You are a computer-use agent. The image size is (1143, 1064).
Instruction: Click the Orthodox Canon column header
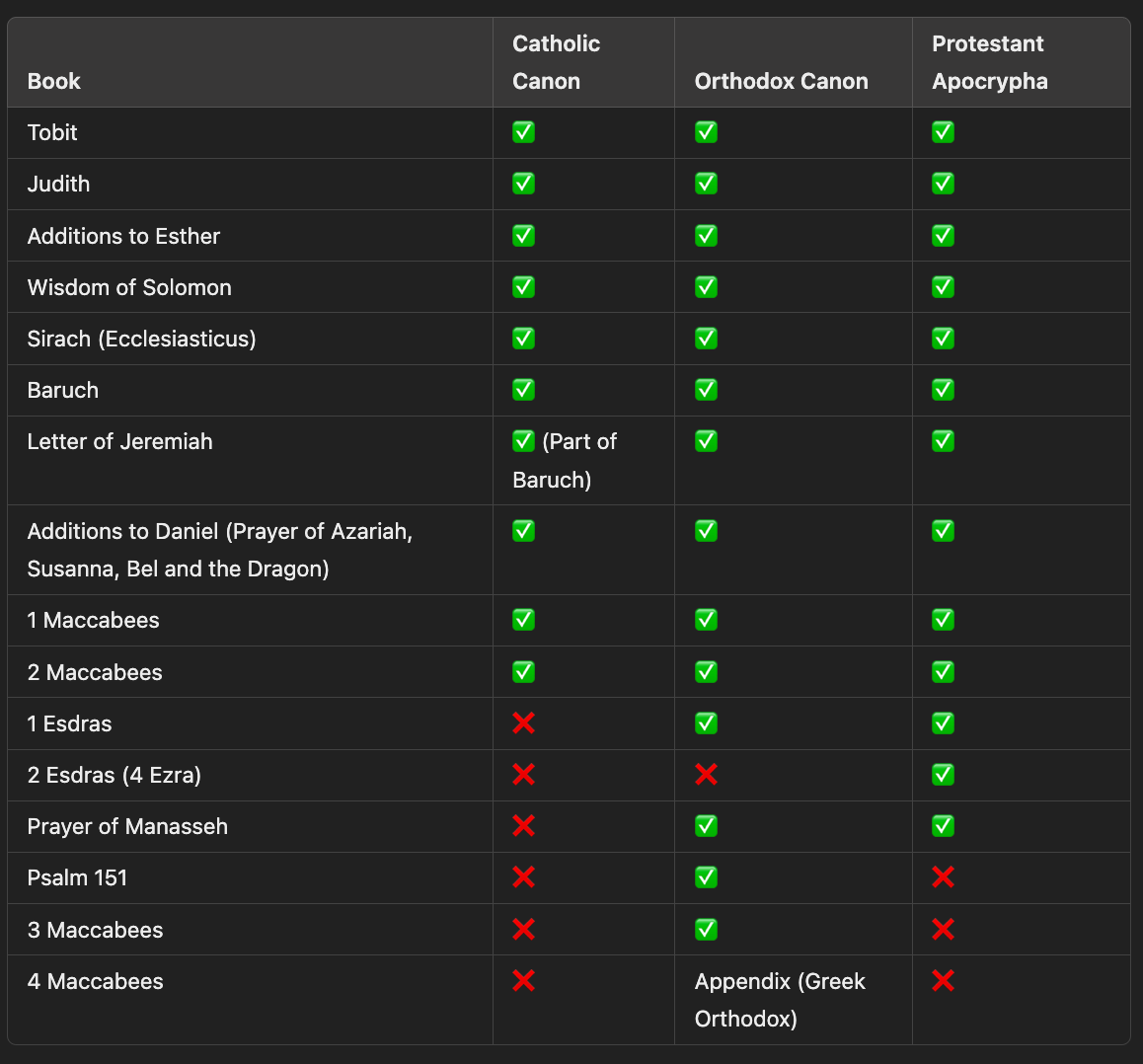coord(782,81)
